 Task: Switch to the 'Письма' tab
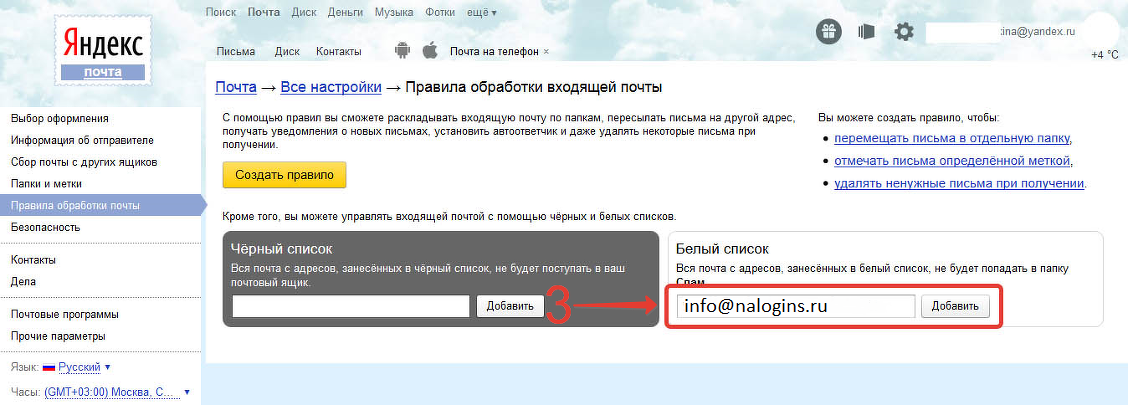coord(236,52)
